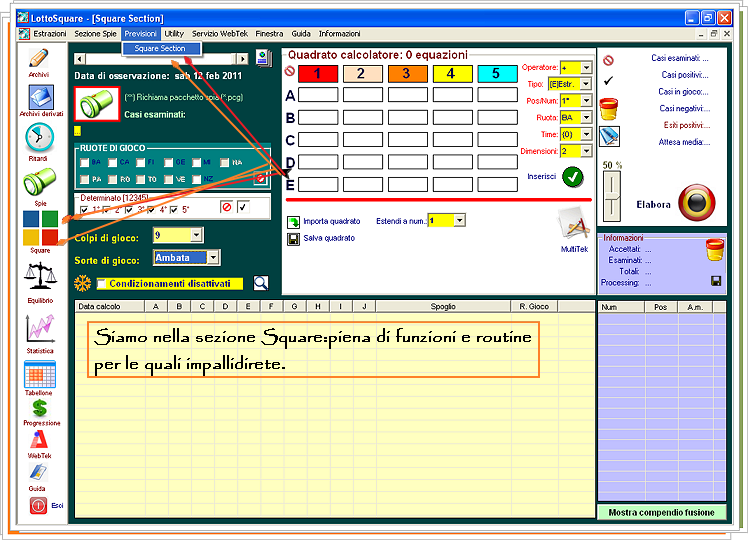Click the row A column 1 input cell
Image resolution: width=748 pixels, height=540 pixels.
(318, 94)
